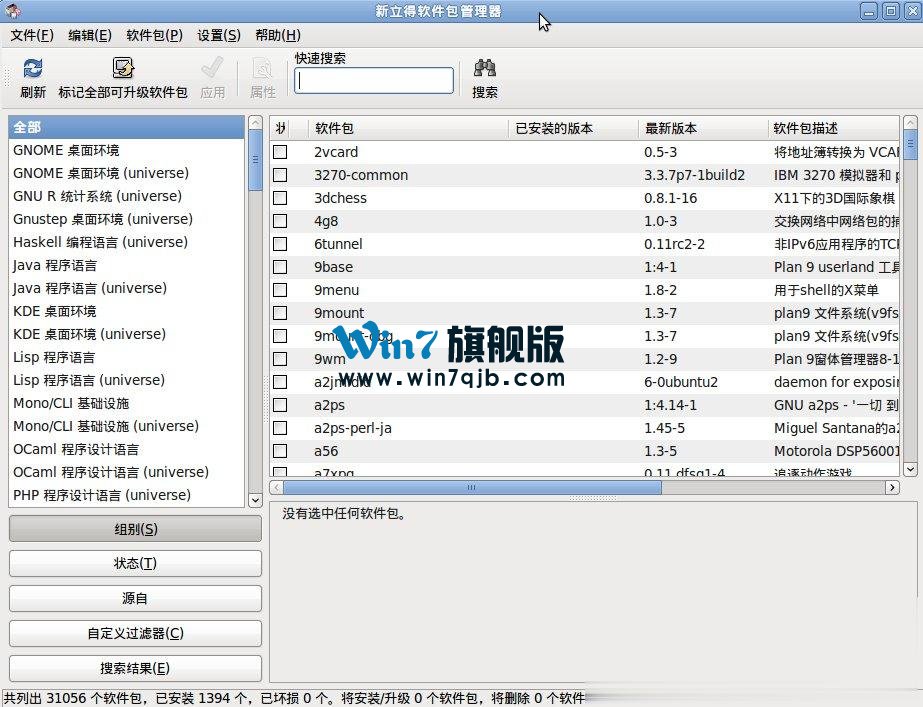
Task: Select the Mono/CLI 基础设施 category
Action: click(x=127, y=403)
